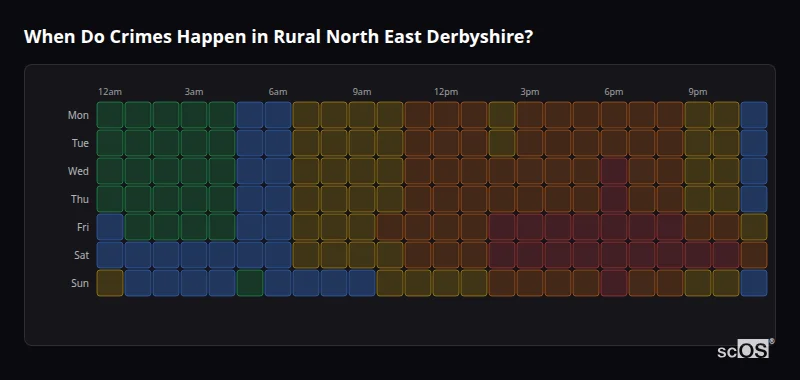Select the Friday 6am blue cell
The height and width of the screenshot is (380, 800).
278,227
